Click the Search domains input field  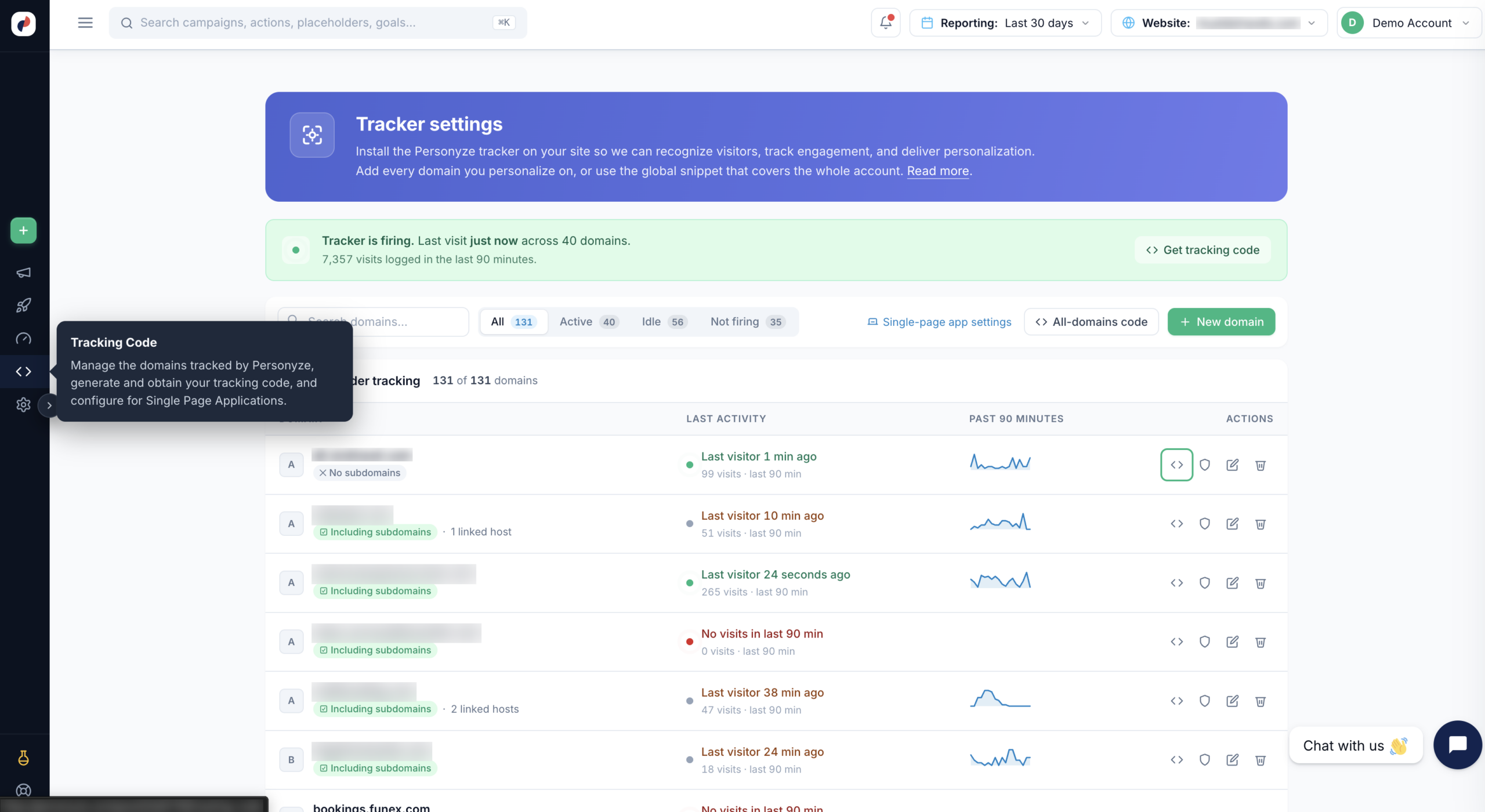(372, 322)
